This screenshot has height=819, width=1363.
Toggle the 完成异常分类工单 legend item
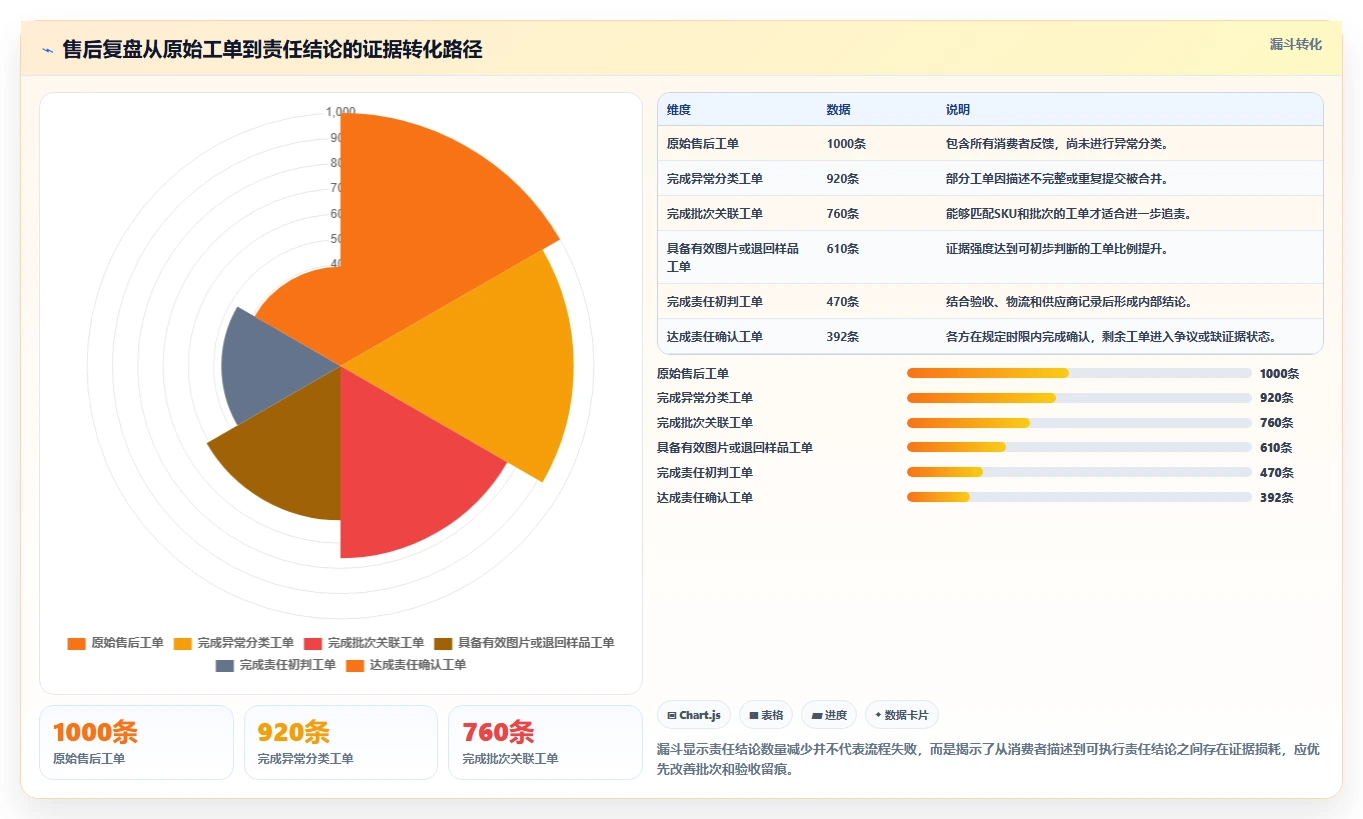click(233, 643)
